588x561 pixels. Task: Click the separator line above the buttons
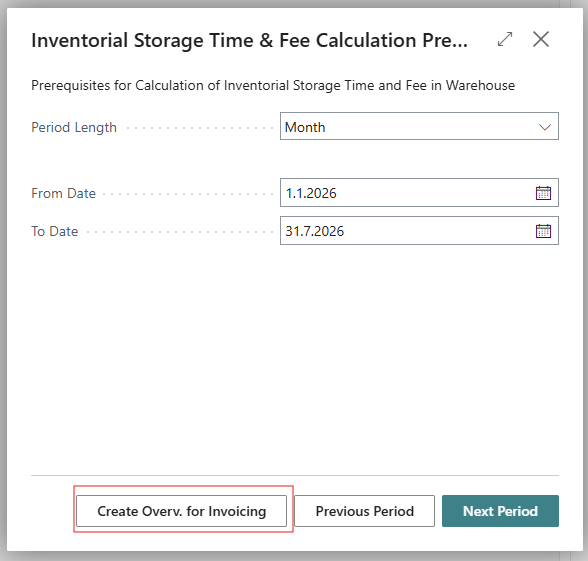(295, 475)
